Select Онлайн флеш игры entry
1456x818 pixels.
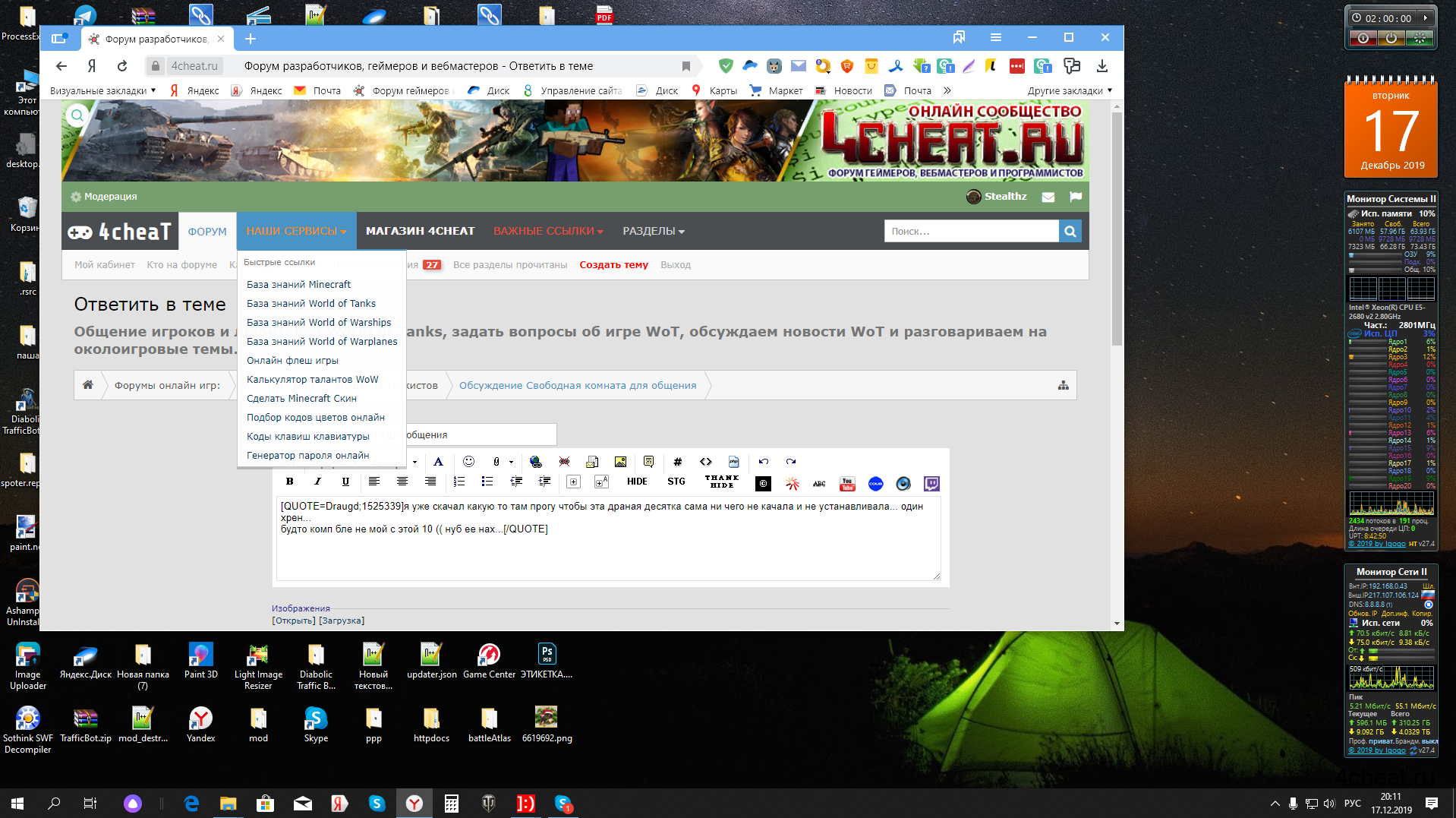292,360
